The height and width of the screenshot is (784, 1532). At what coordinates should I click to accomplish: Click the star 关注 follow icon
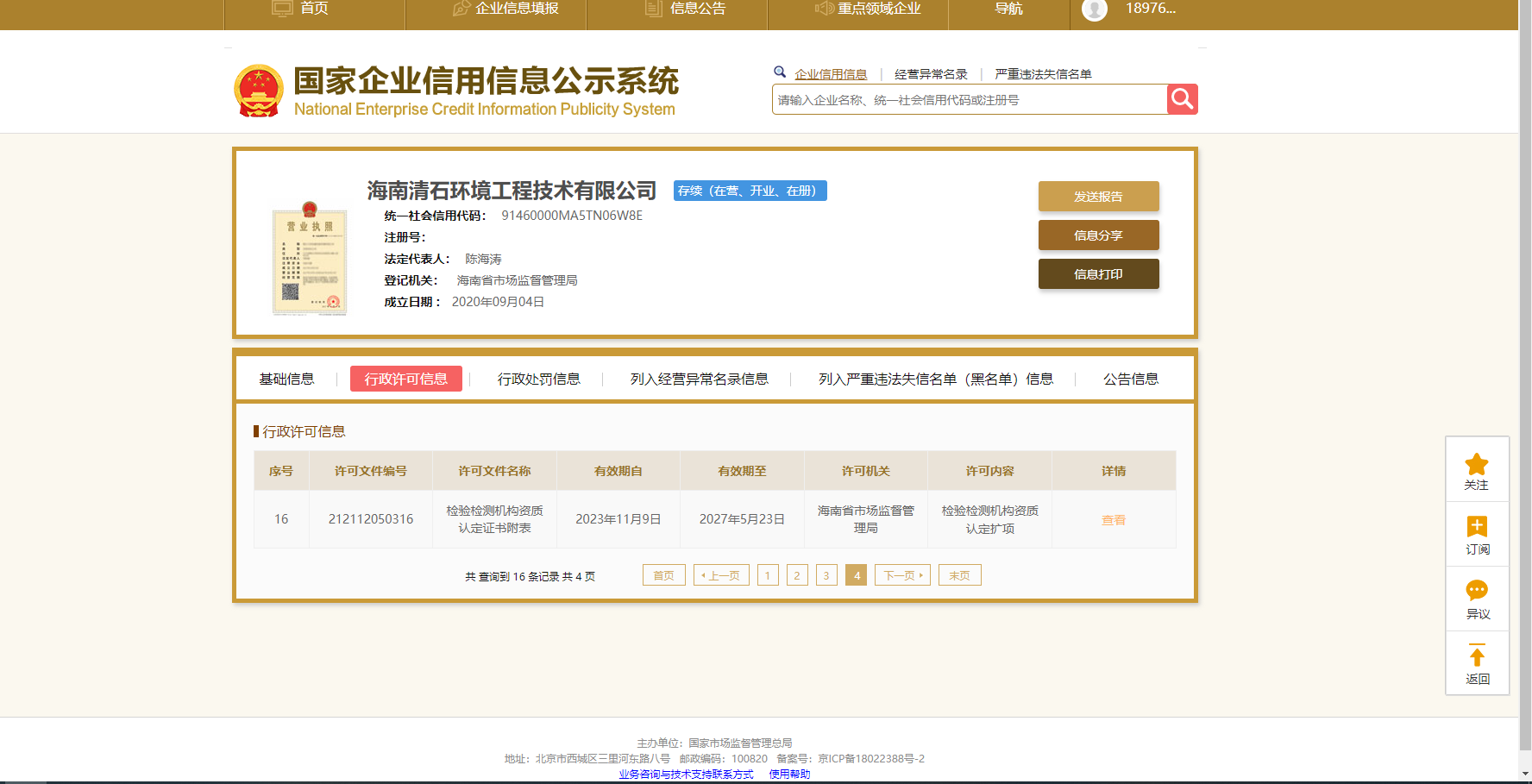(x=1477, y=465)
